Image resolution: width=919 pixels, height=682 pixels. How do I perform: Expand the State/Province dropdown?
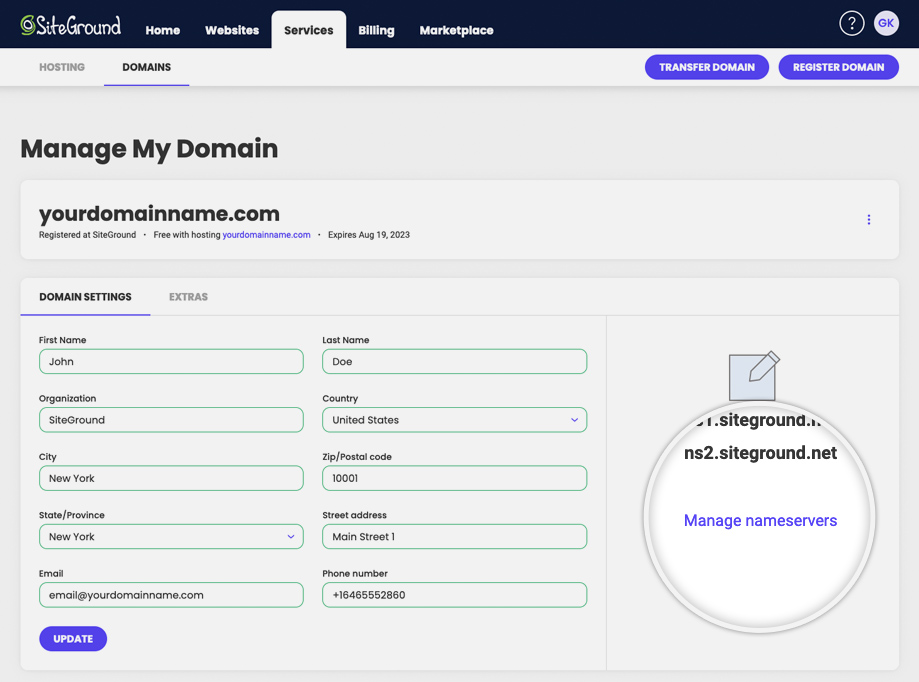point(171,537)
